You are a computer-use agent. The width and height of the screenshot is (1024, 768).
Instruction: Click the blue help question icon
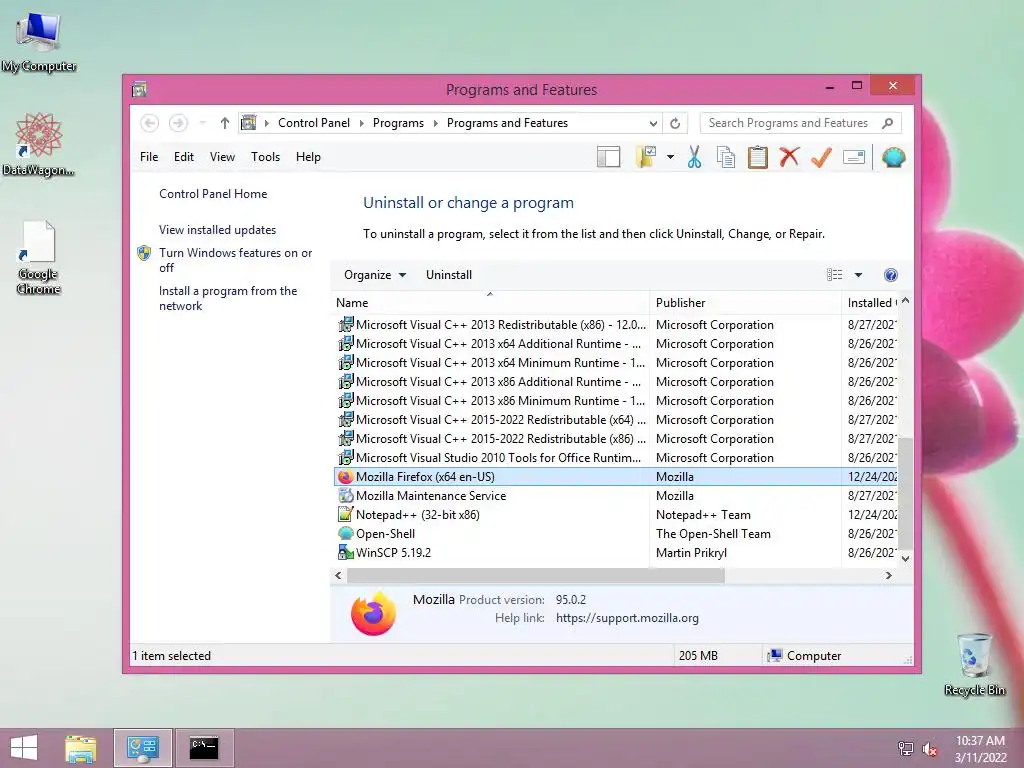tap(891, 275)
